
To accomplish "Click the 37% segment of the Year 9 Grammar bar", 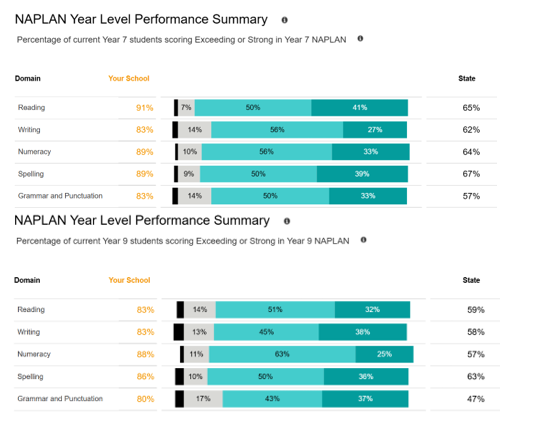I will coord(365,399).
